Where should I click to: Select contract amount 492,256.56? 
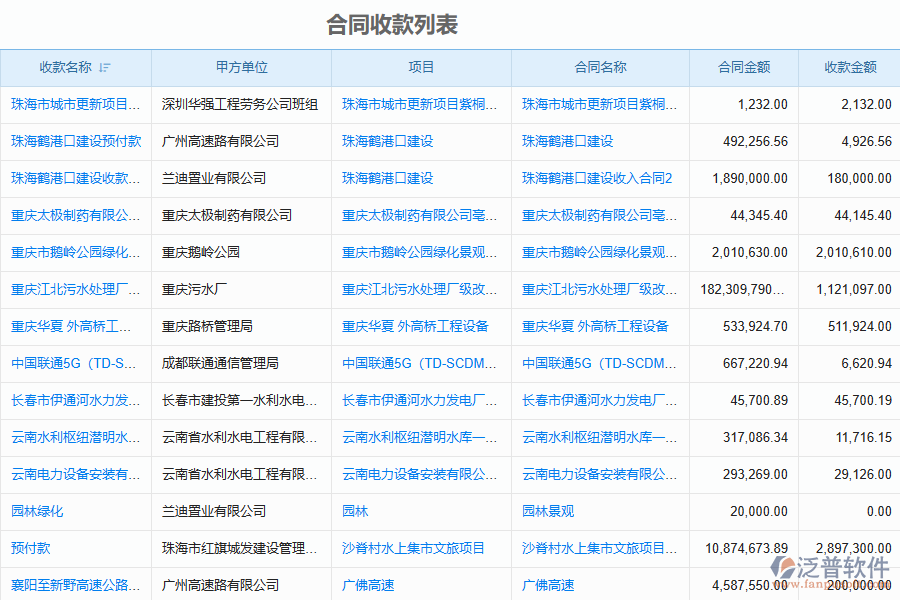(755, 141)
